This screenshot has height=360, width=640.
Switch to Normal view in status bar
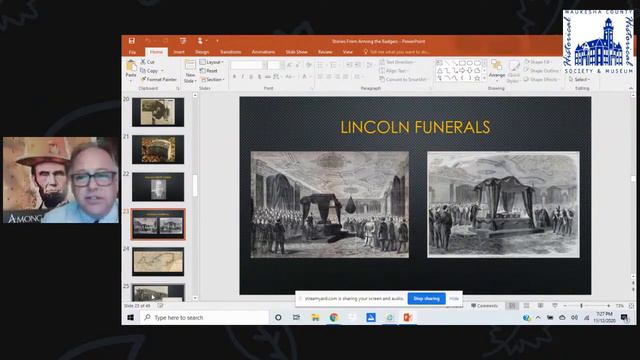512,306
